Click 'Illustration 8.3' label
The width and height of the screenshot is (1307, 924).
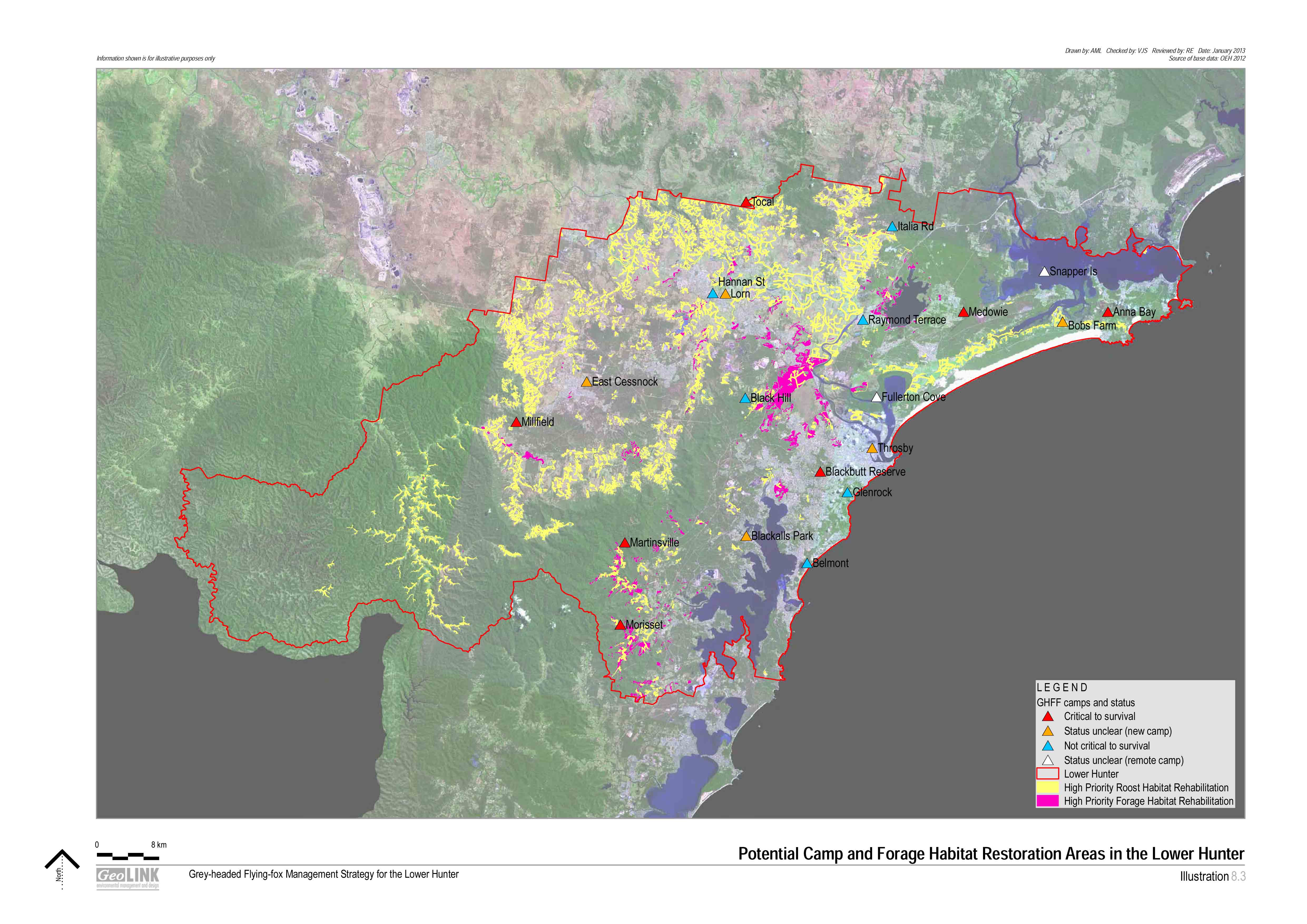[1212, 877]
